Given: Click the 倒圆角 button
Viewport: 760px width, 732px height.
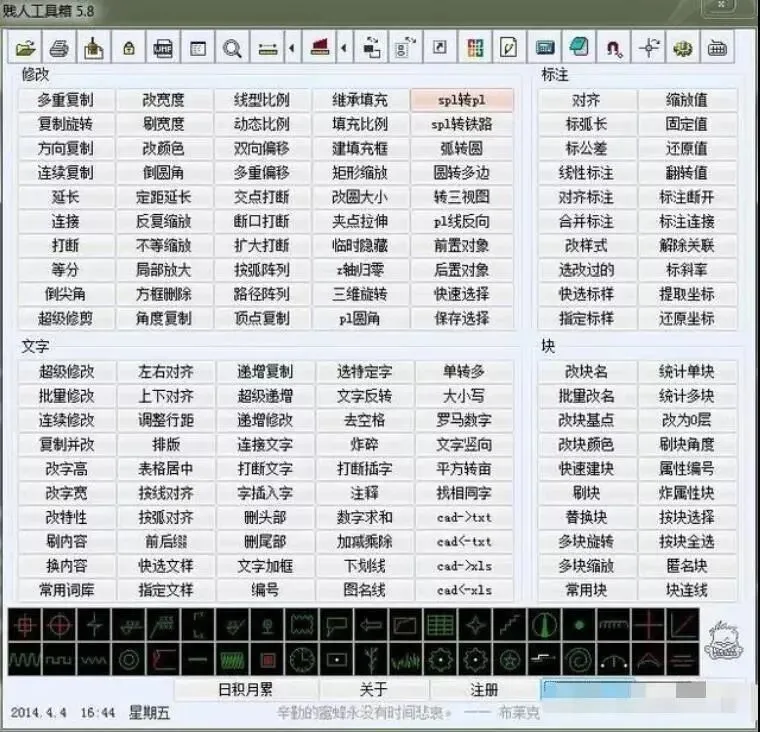Looking at the screenshot, I should coord(164,173).
